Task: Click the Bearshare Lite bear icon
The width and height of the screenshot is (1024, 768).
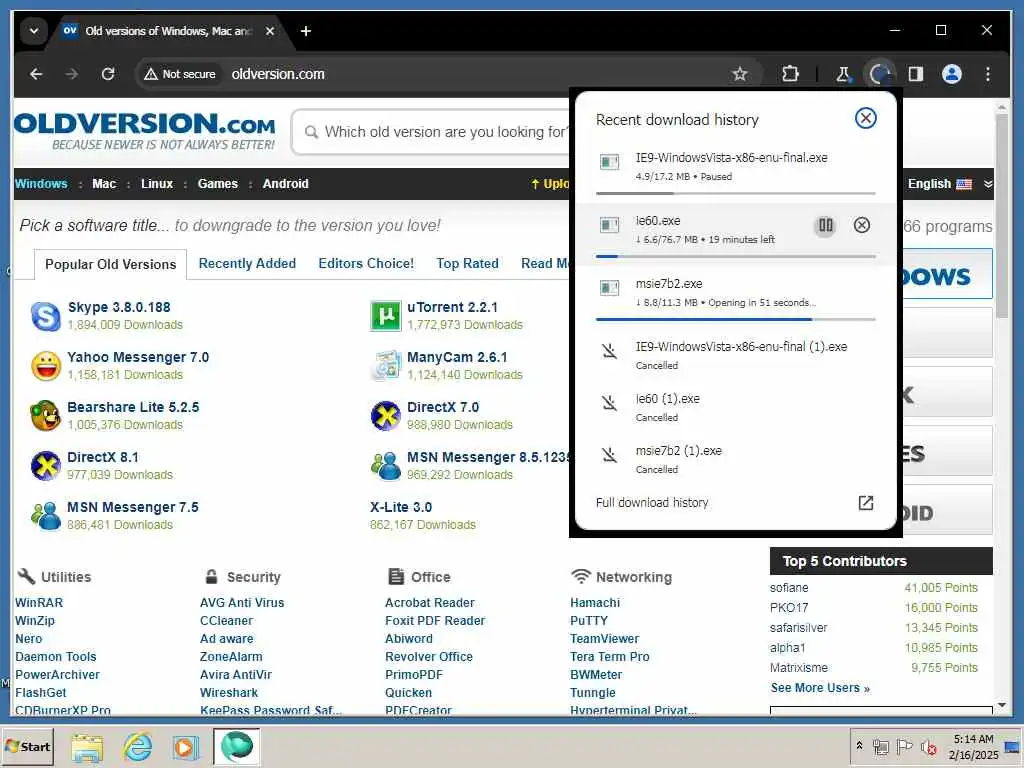Action: (x=46, y=416)
